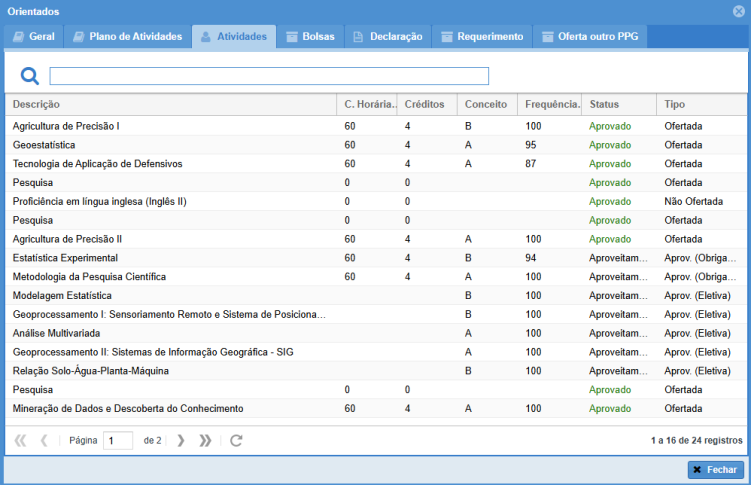This screenshot has width=751, height=485.
Task: Click the page number input box
Action: tap(118, 440)
